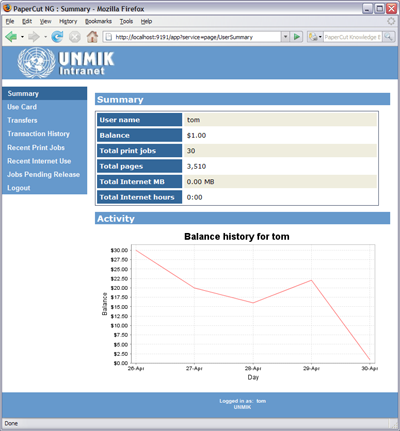The height and width of the screenshot is (431, 400).
Task: Click the PaperCut Knowledge search box
Action: [x=352, y=37]
